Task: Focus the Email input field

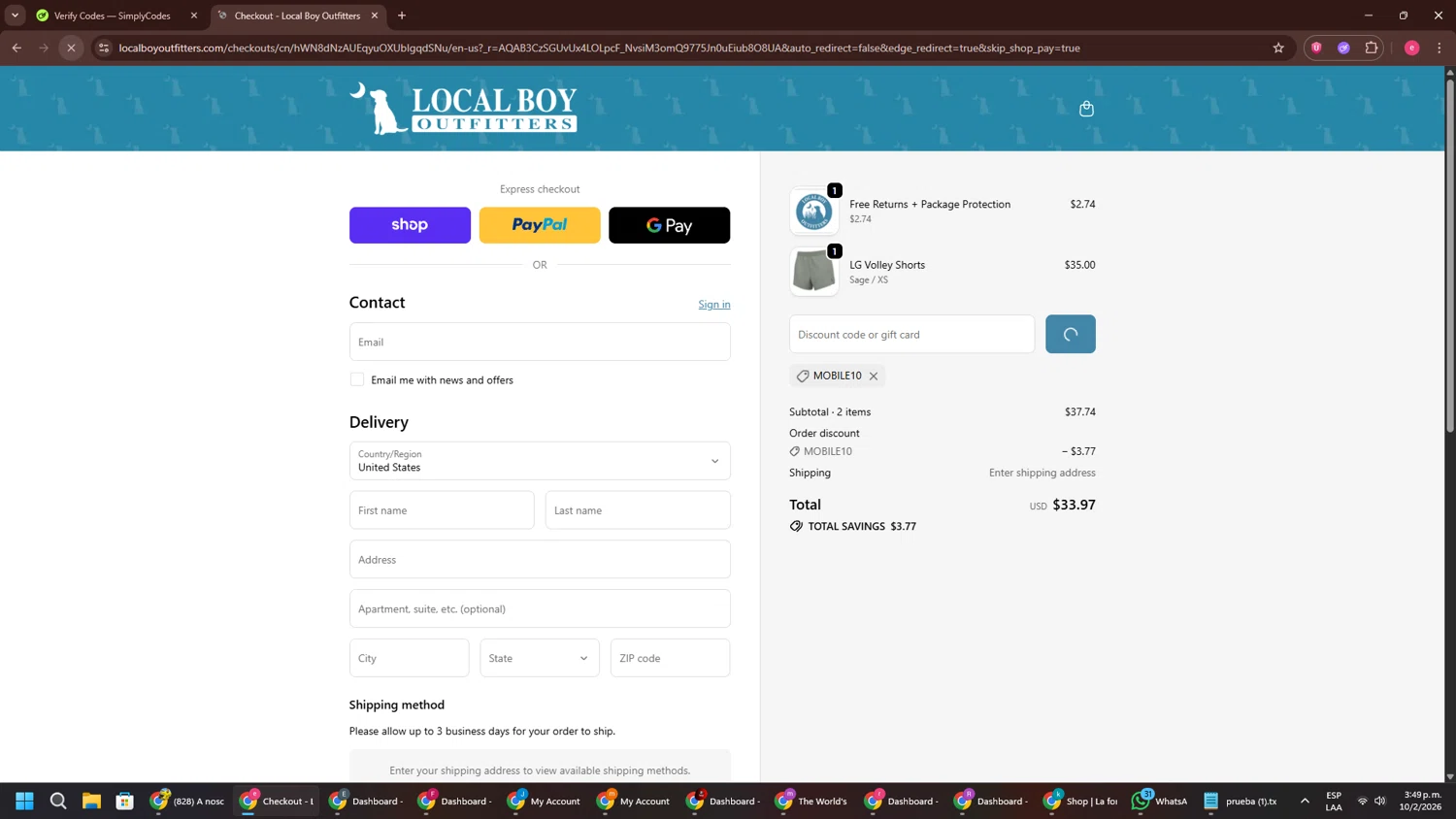Action: (540, 342)
